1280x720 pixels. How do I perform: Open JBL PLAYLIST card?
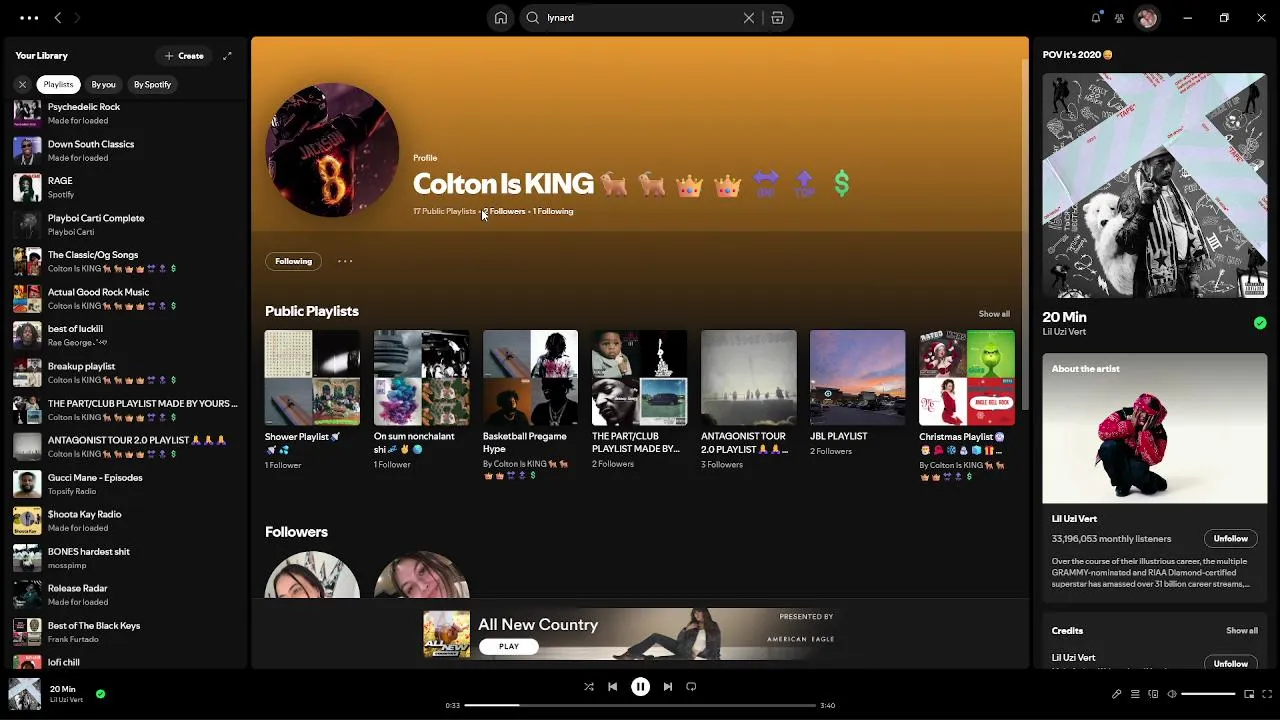[x=857, y=393]
